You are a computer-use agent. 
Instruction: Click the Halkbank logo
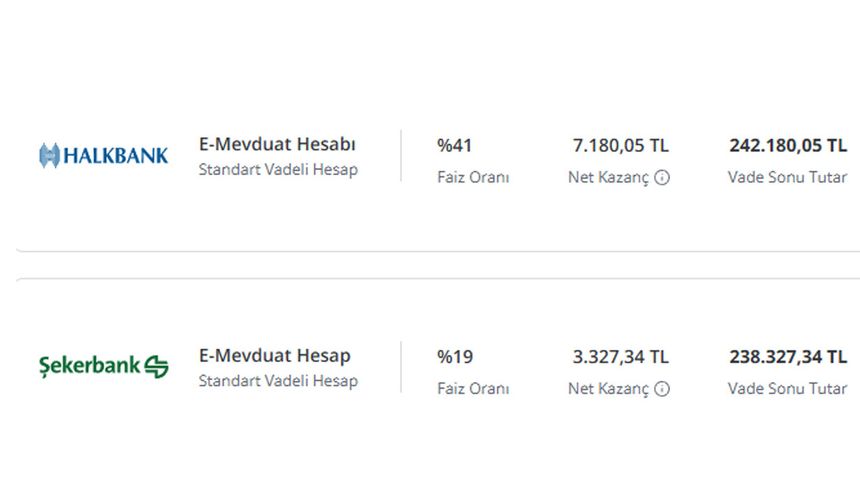point(103,155)
